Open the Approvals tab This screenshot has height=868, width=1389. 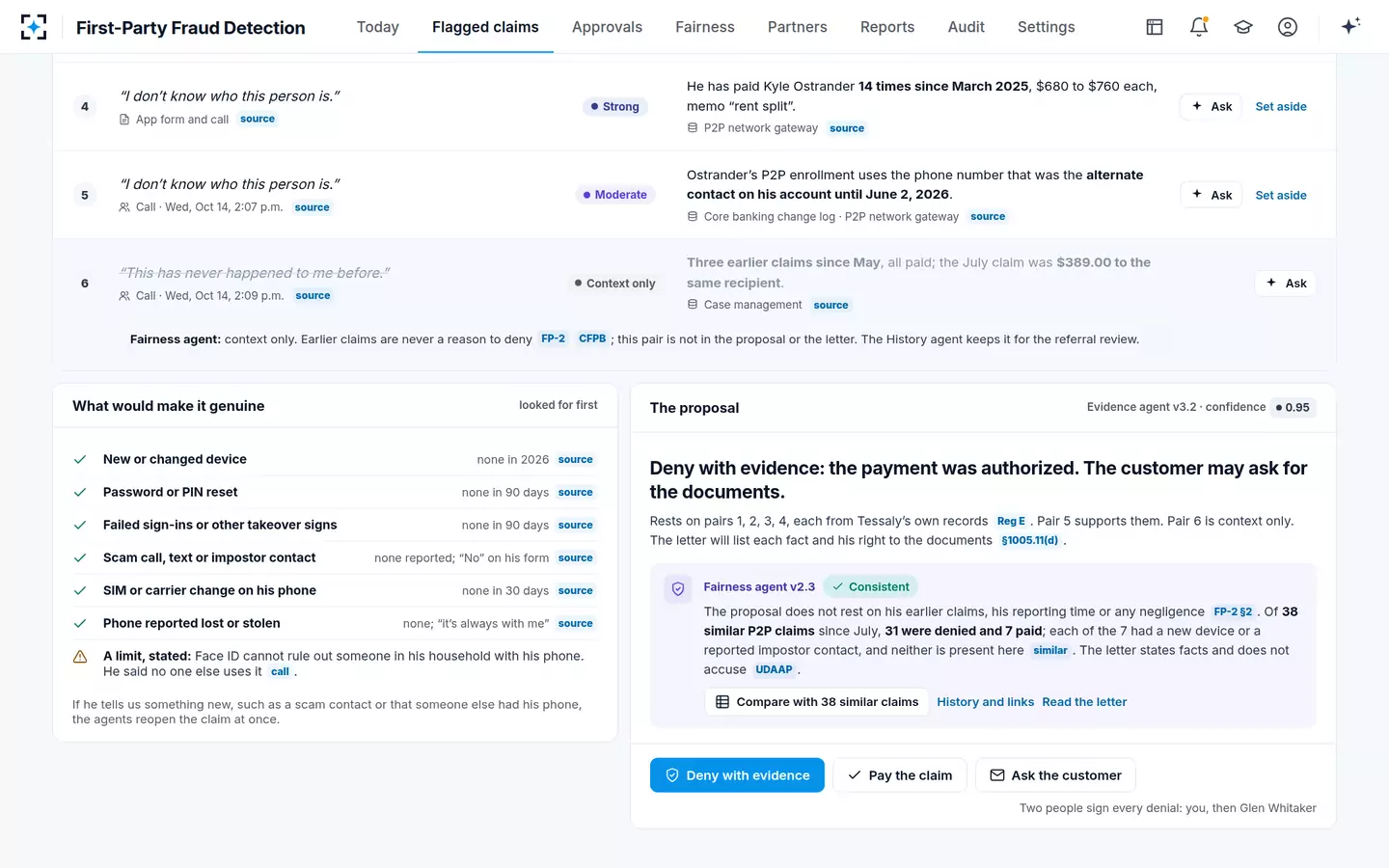607,27
